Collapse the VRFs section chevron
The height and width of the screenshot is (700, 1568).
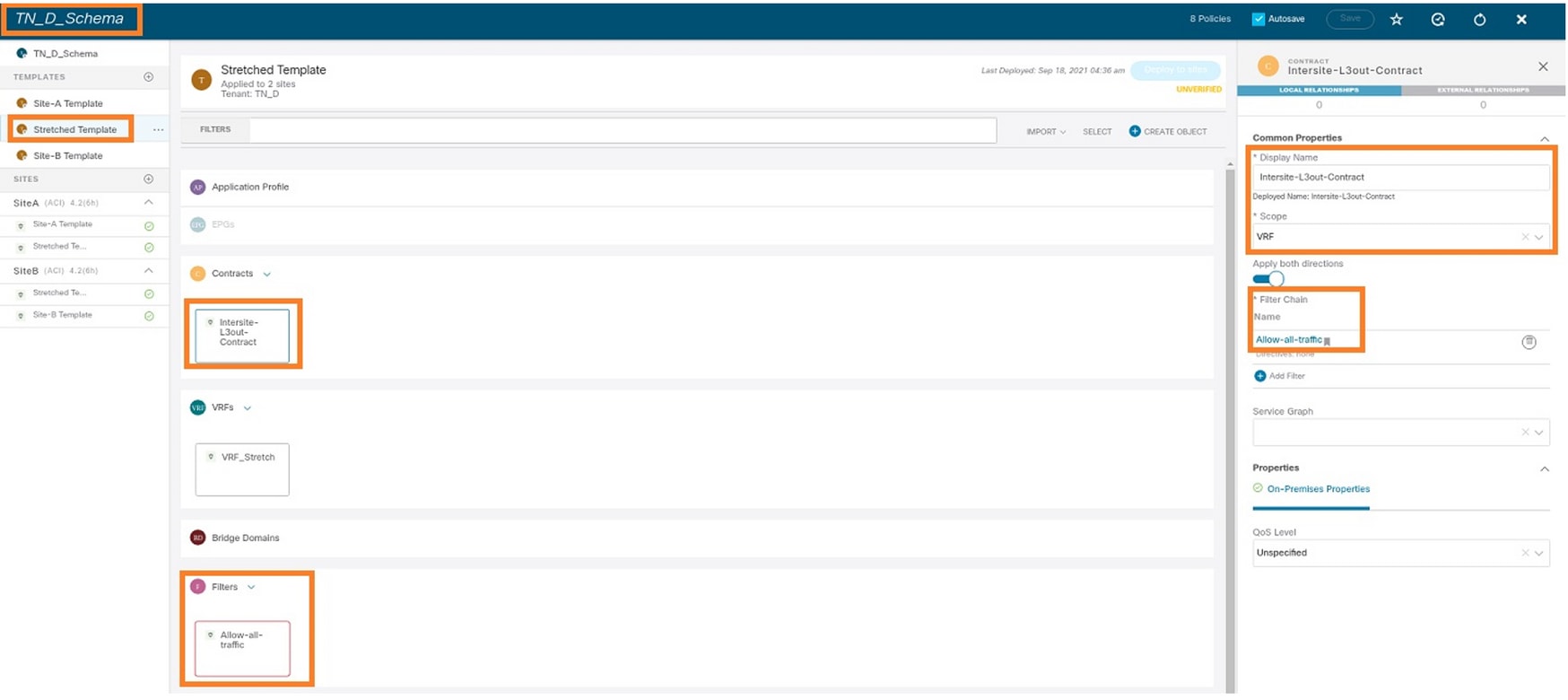248,408
